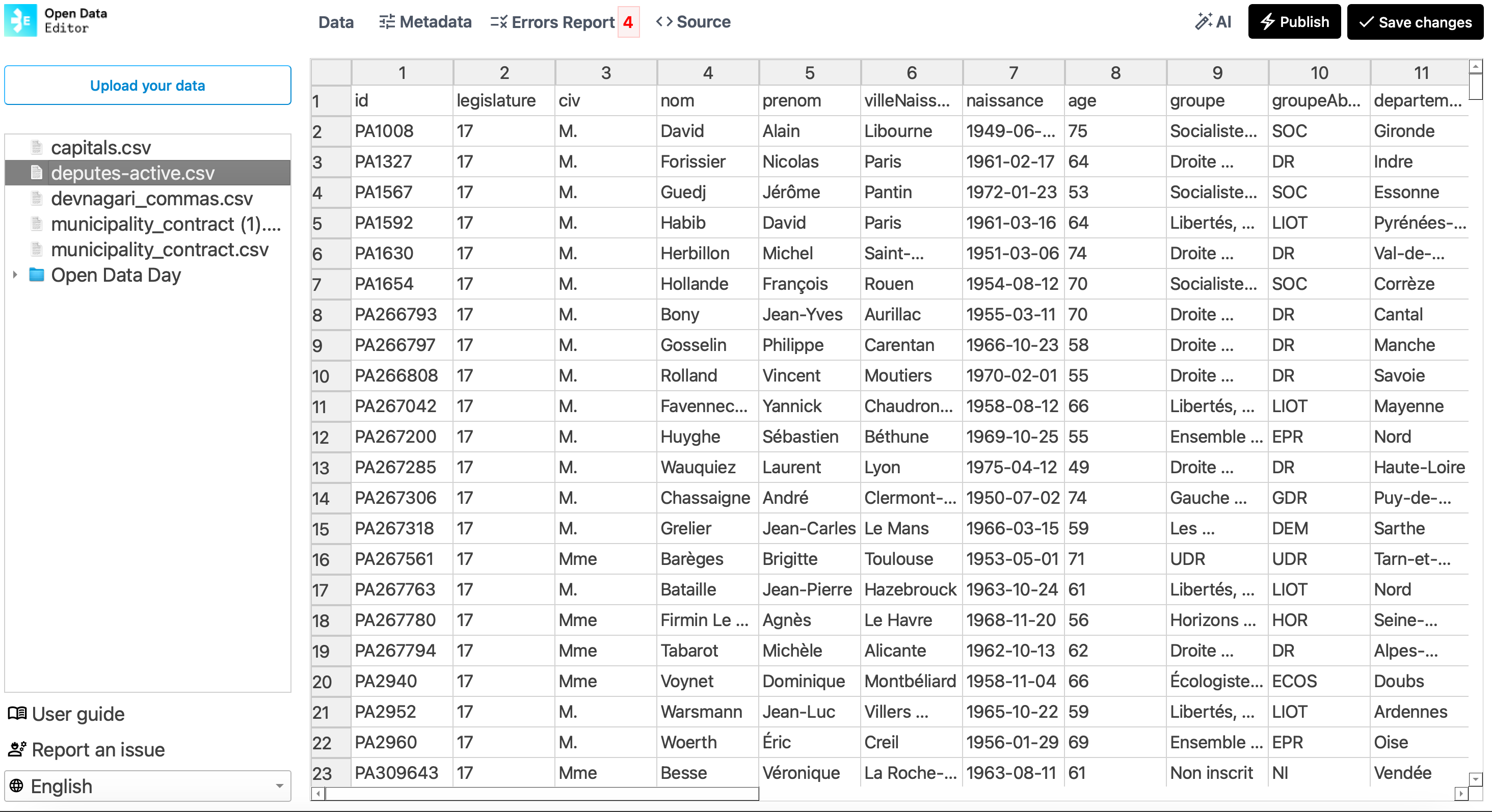Switch to the Data tab
Image resolution: width=1492 pixels, height=812 pixels.
336,22
